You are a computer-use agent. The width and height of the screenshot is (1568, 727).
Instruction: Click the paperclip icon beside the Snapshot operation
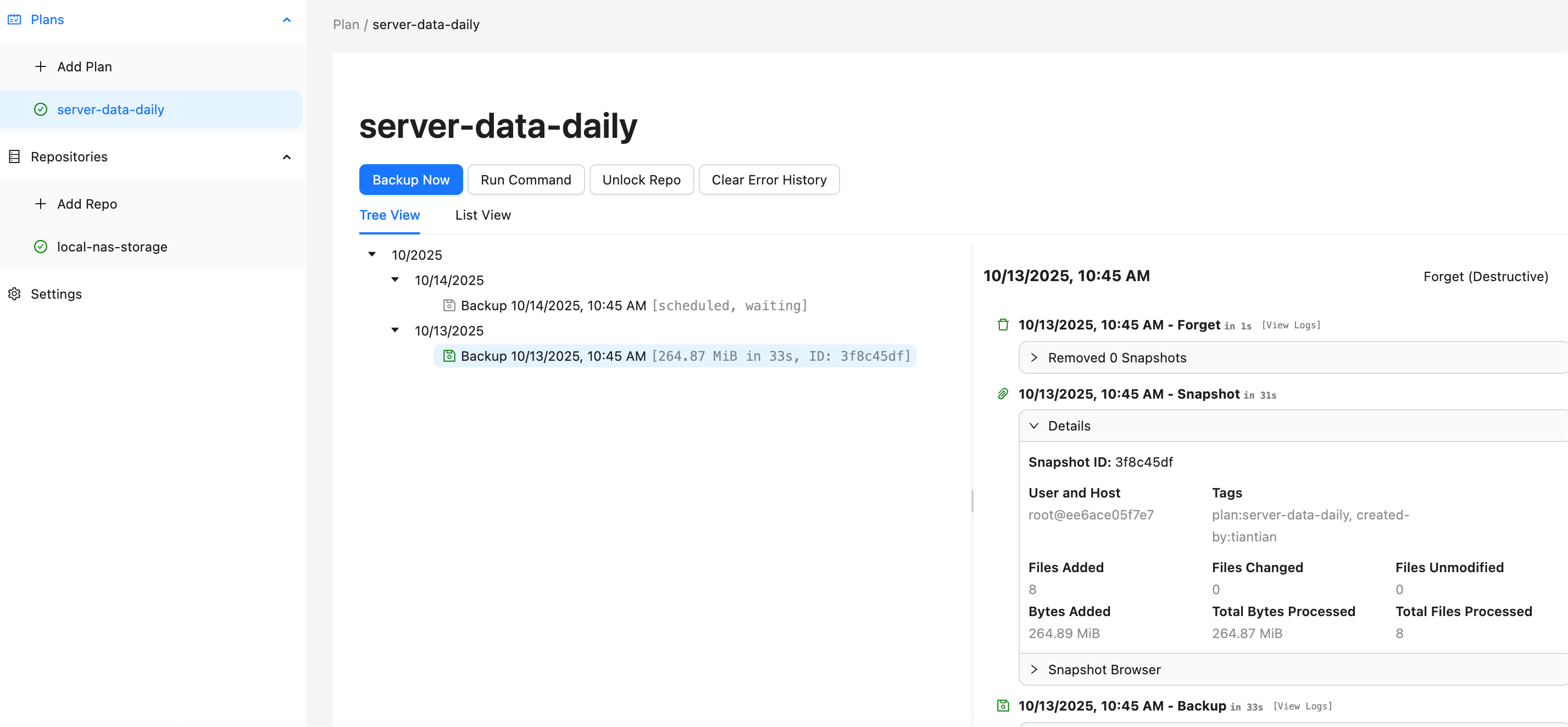click(x=1003, y=394)
